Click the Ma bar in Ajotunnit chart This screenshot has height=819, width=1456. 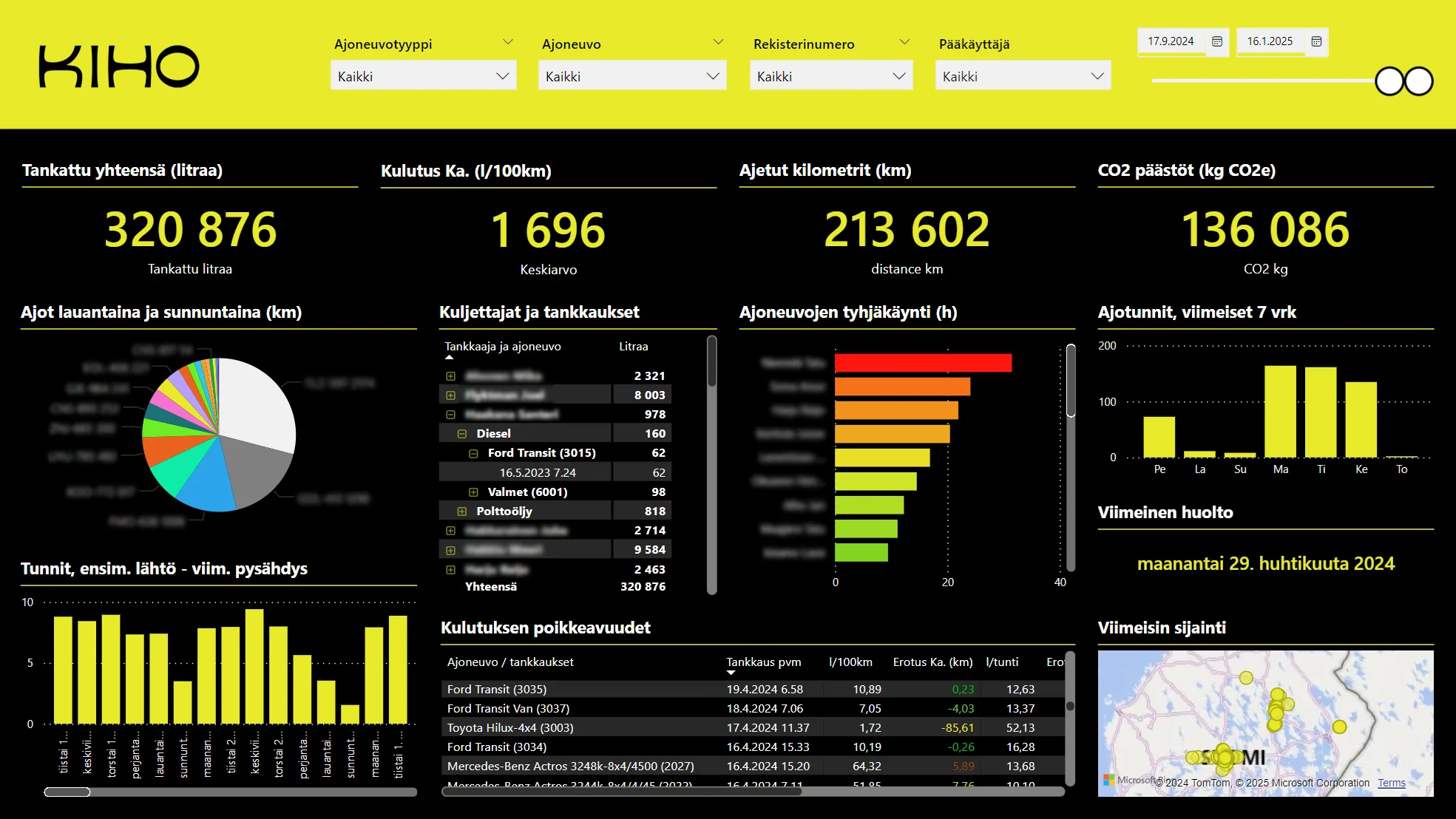click(1280, 412)
